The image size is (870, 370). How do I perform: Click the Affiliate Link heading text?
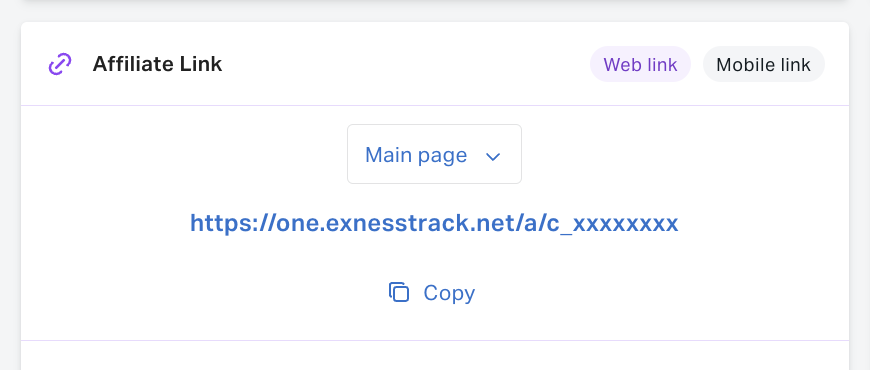157,64
